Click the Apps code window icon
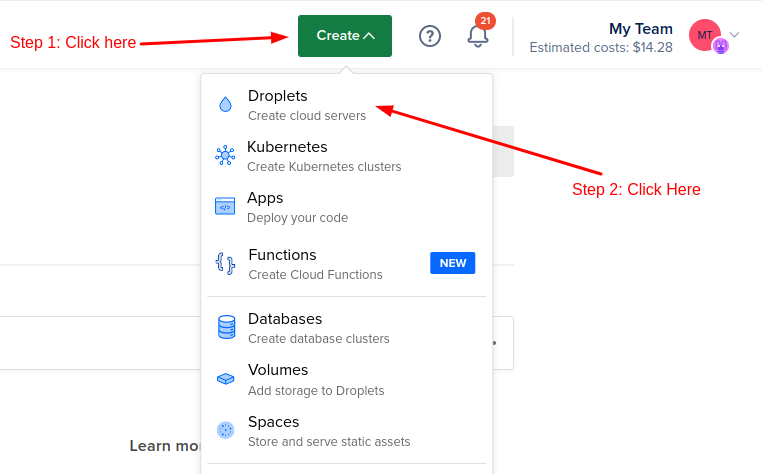The height and width of the screenshot is (474, 762). pos(225,206)
